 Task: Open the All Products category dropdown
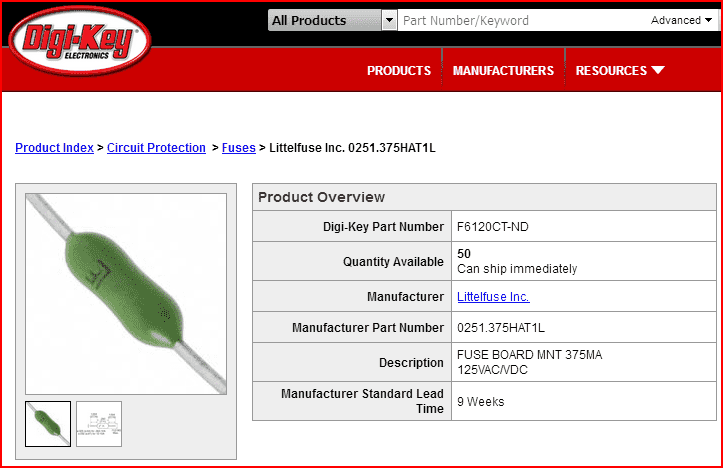pos(332,20)
